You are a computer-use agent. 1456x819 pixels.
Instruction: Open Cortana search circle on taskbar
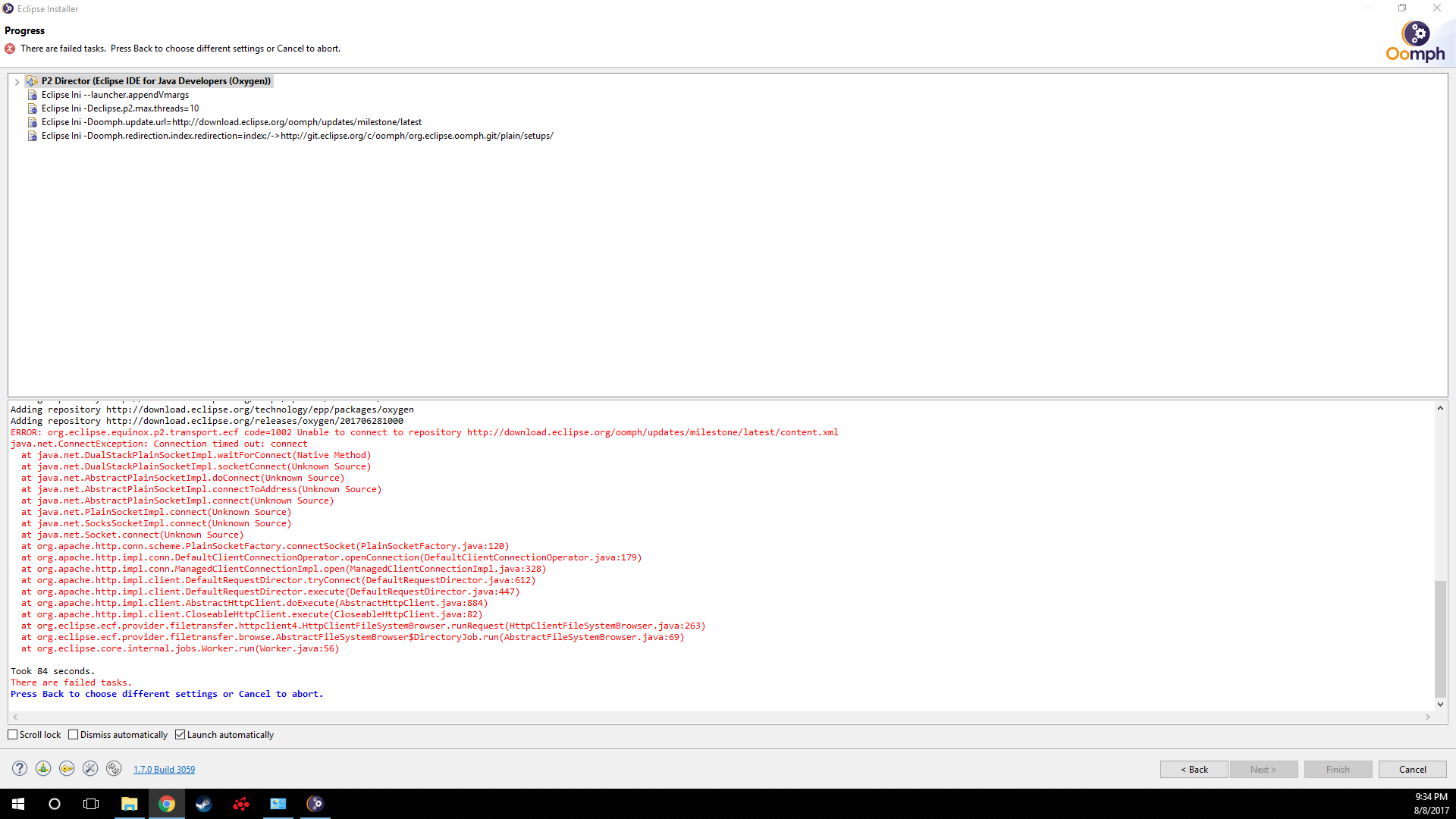point(55,804)
